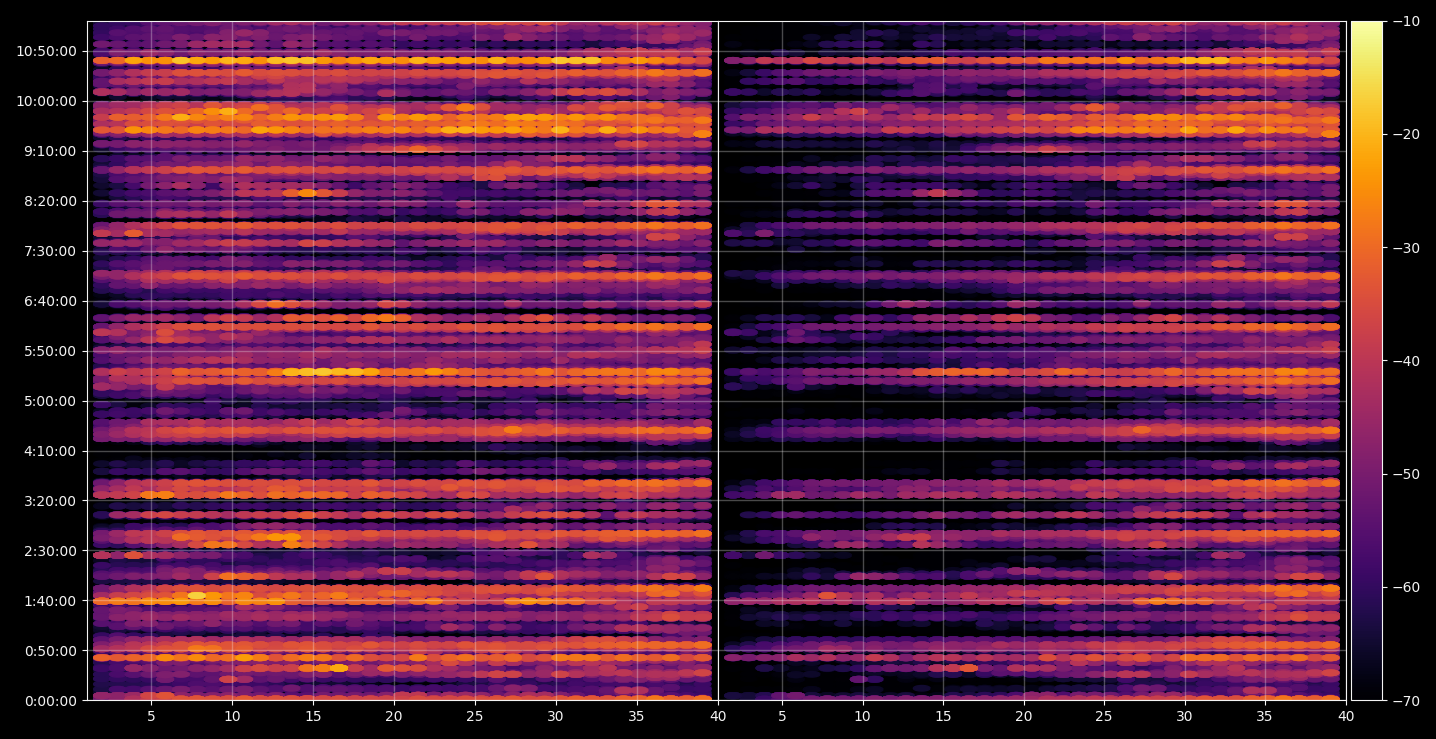This screenshot has height=739, width=1436.
Task: Click x-axis tick 25 of the left heatmap
Action: point(475,717)
